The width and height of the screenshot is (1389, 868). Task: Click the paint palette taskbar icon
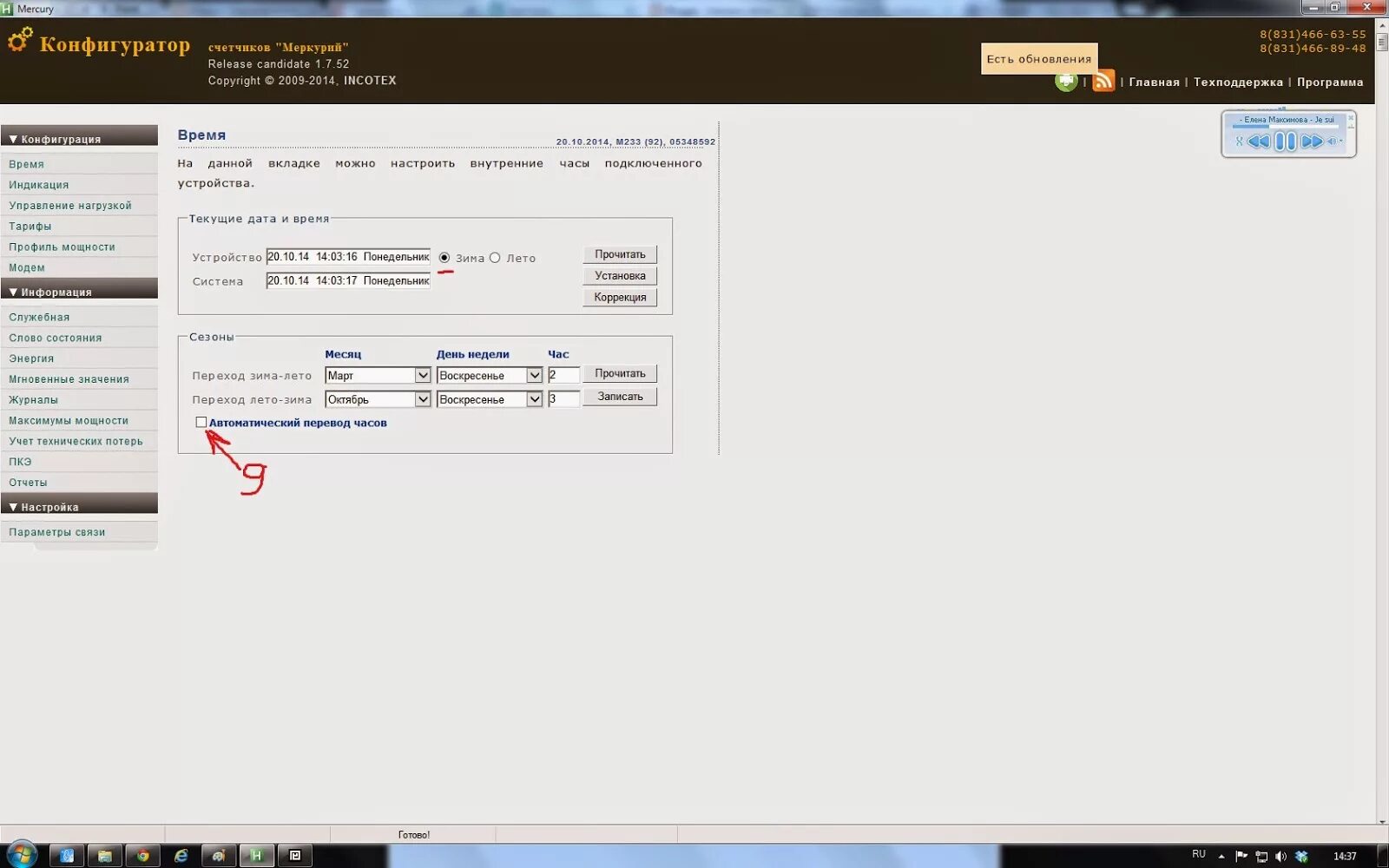pos(219,856)
